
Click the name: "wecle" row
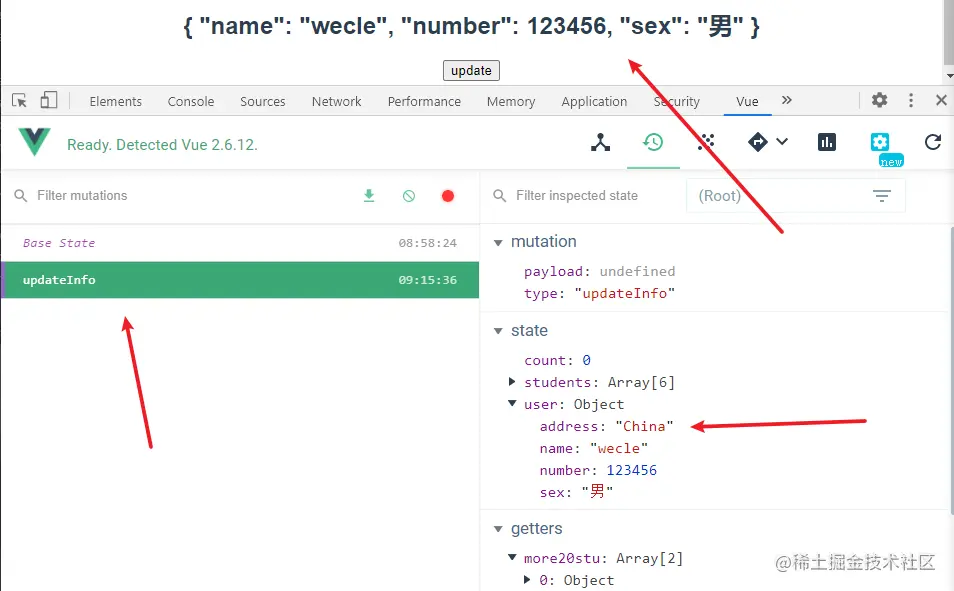594,448
